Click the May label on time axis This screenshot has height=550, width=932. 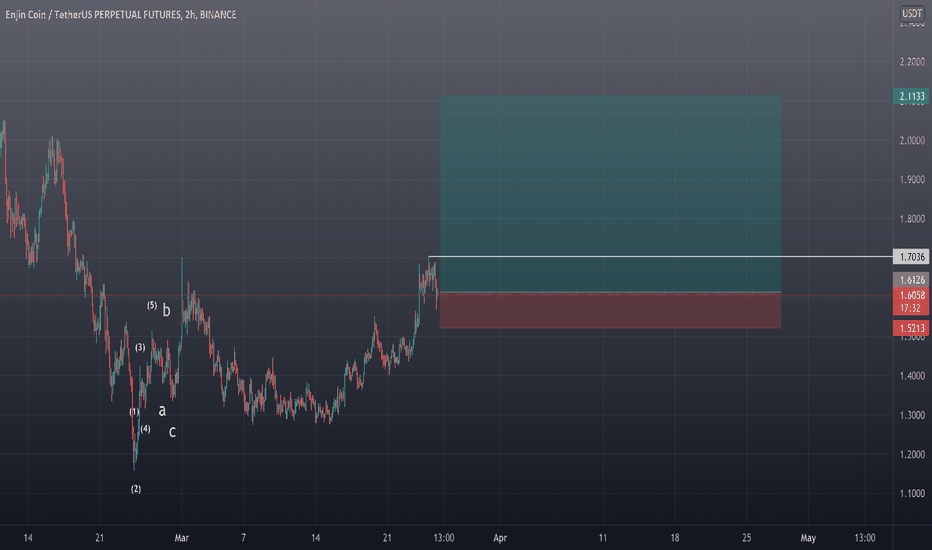[x=808, y=538]
